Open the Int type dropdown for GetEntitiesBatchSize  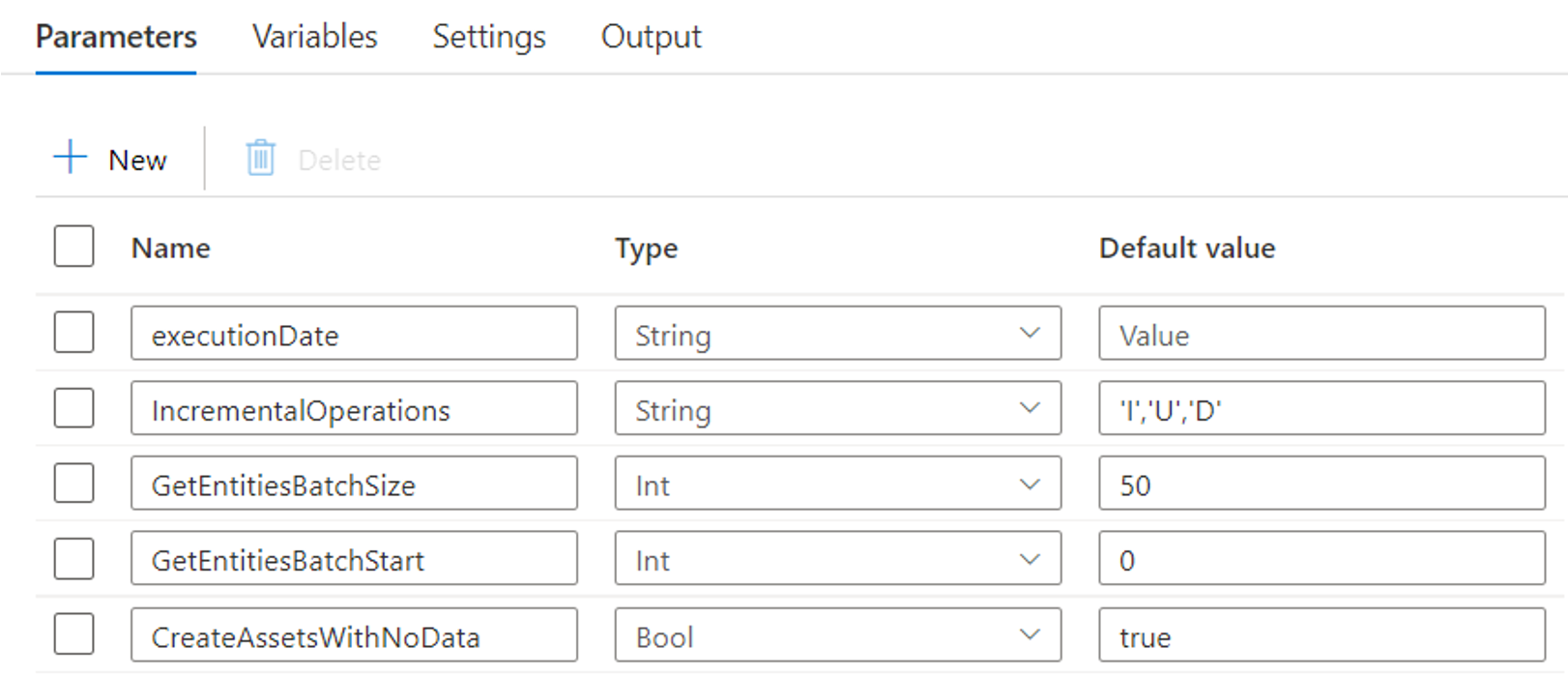point(837,484)
